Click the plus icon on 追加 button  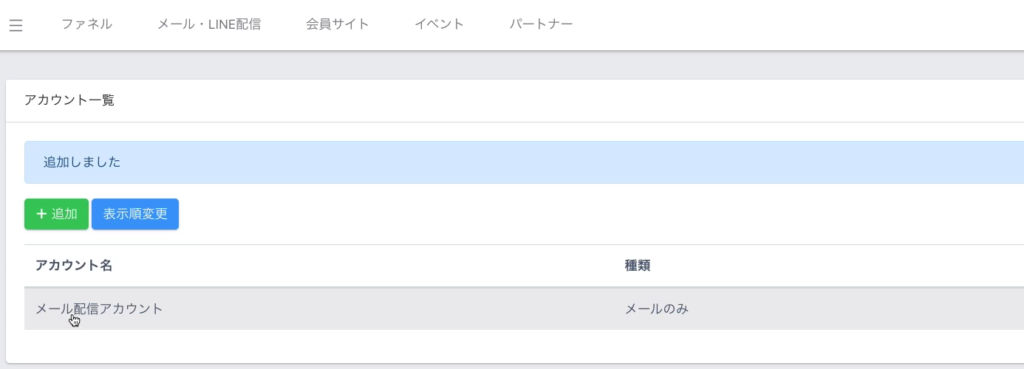coord(41,214)
